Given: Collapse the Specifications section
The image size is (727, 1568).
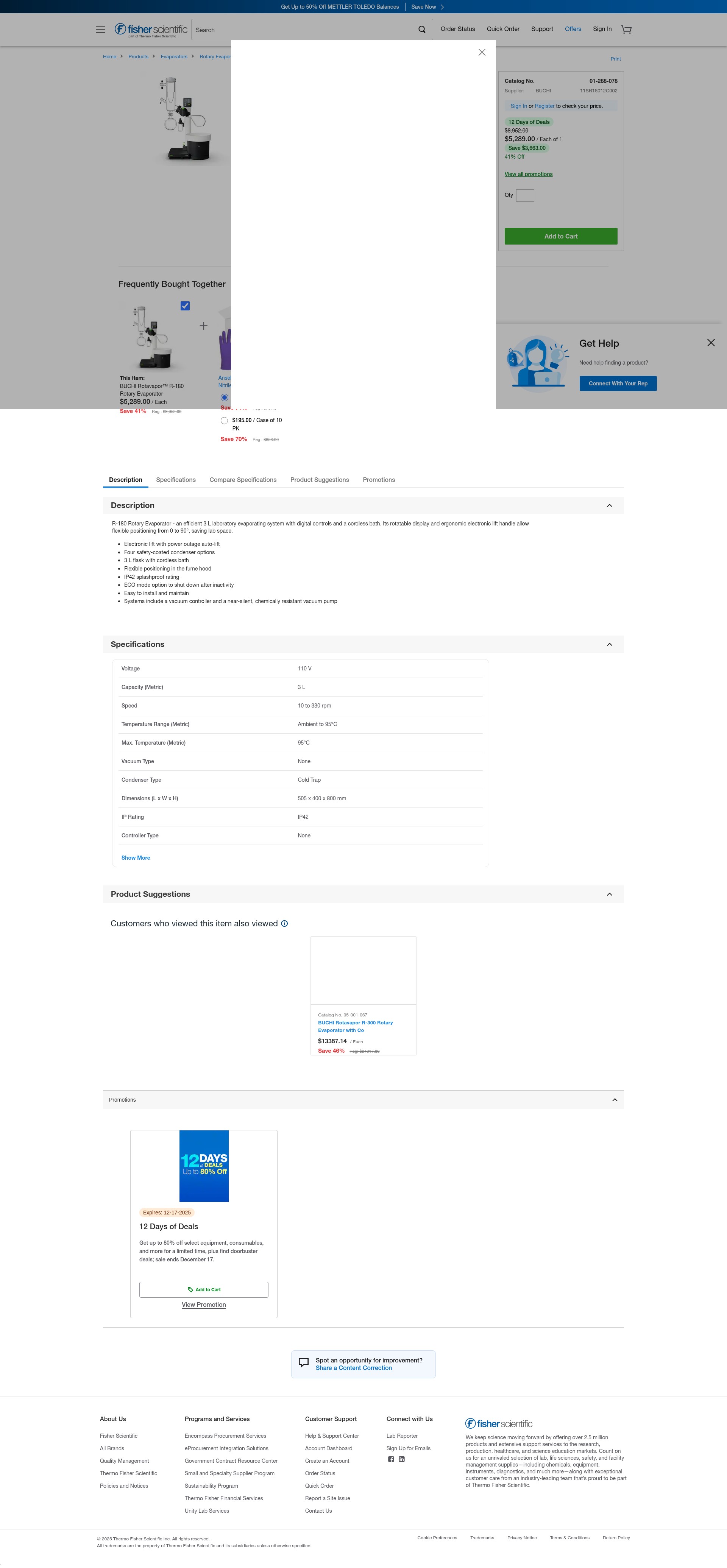Looking at the screenshot, I should pos(610,645).
